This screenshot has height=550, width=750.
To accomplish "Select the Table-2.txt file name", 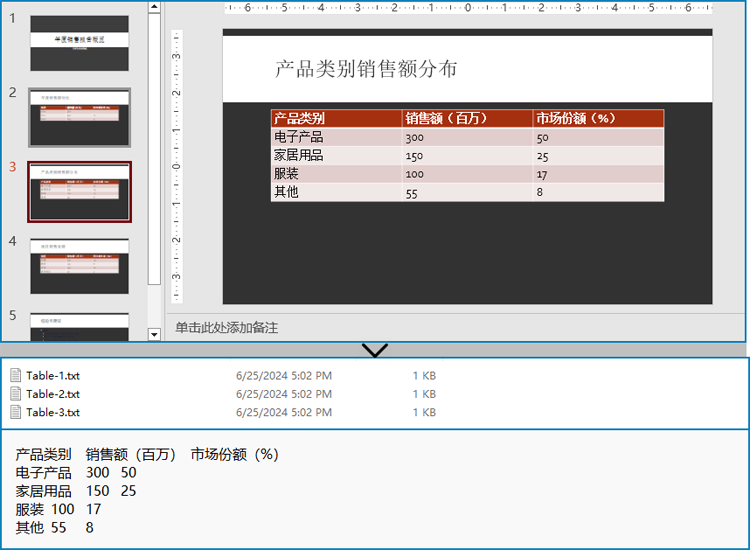I will (53, 394).
